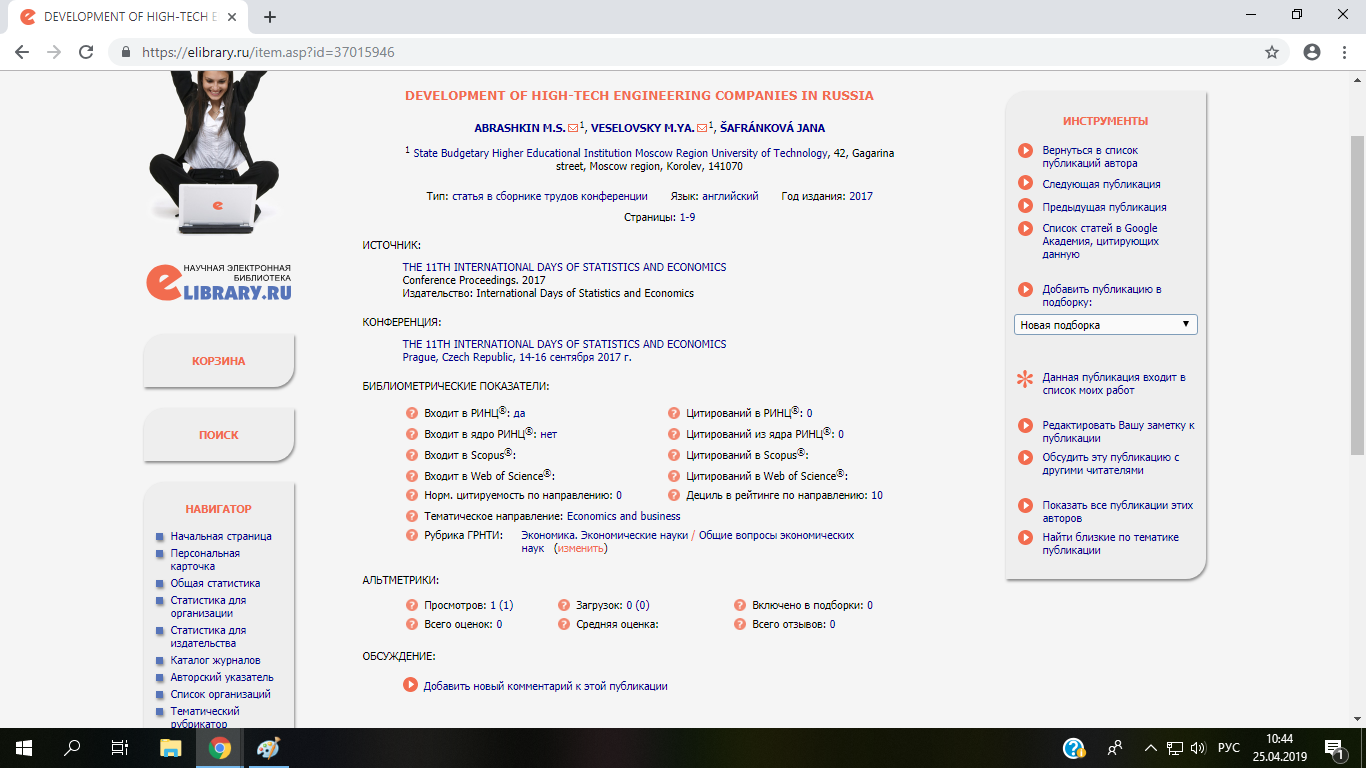Open the Новая подборка dropdown

pos(1105,325)
